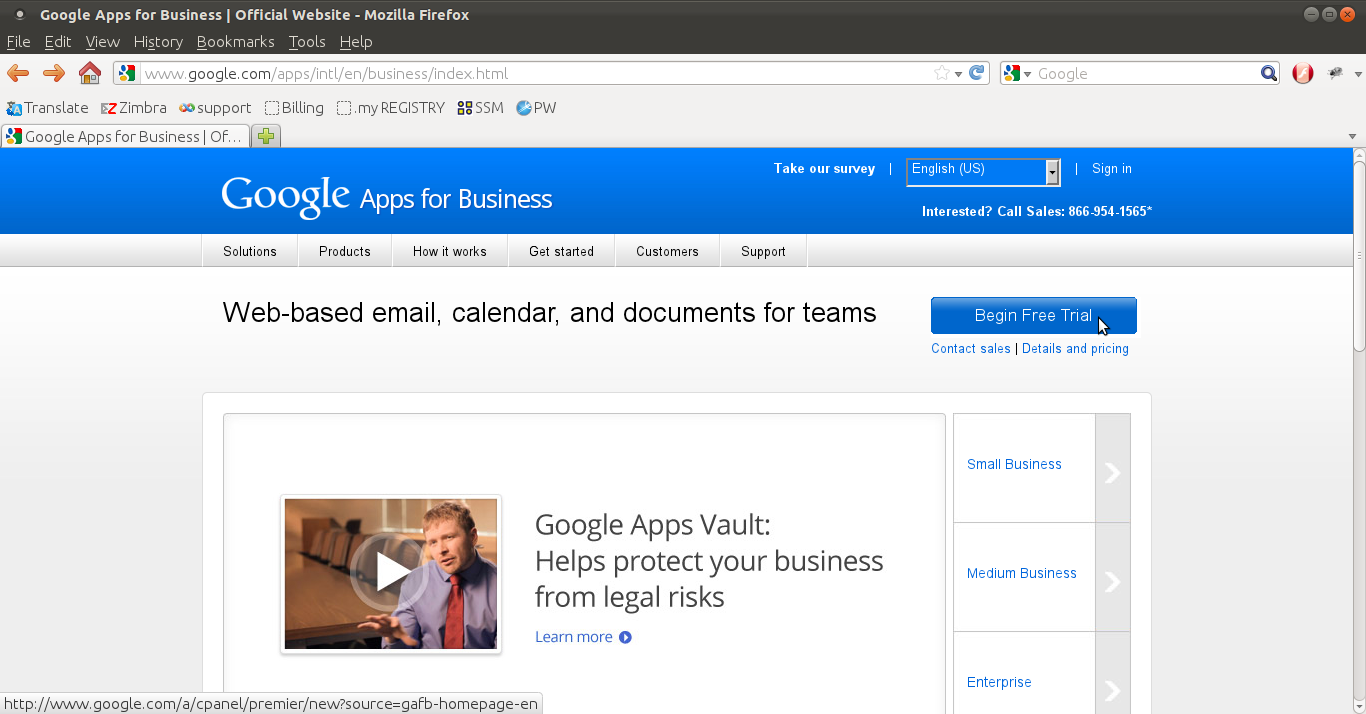Screen dimensions: 1366x714
Task: Click the Begin Free Trial button
Action: pos(1034,315)
